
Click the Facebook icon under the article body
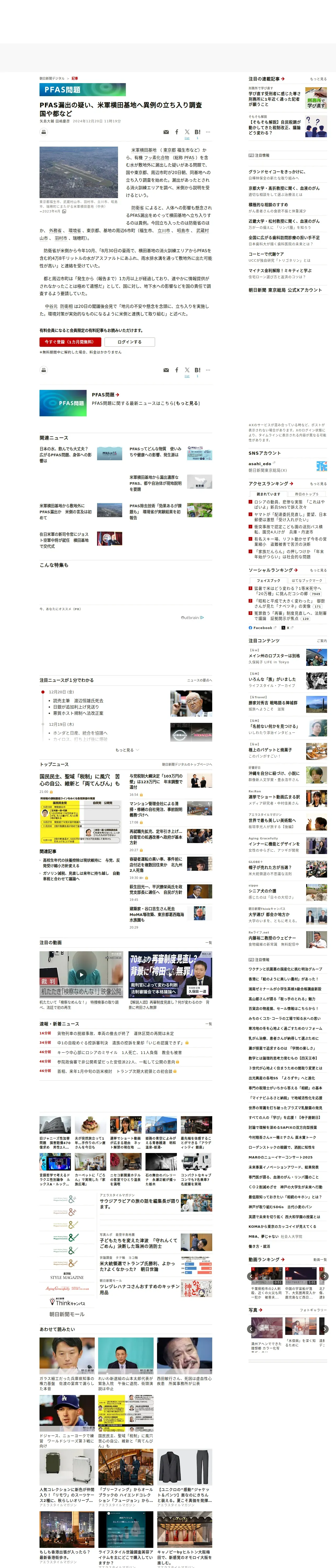tap(177, 370)
